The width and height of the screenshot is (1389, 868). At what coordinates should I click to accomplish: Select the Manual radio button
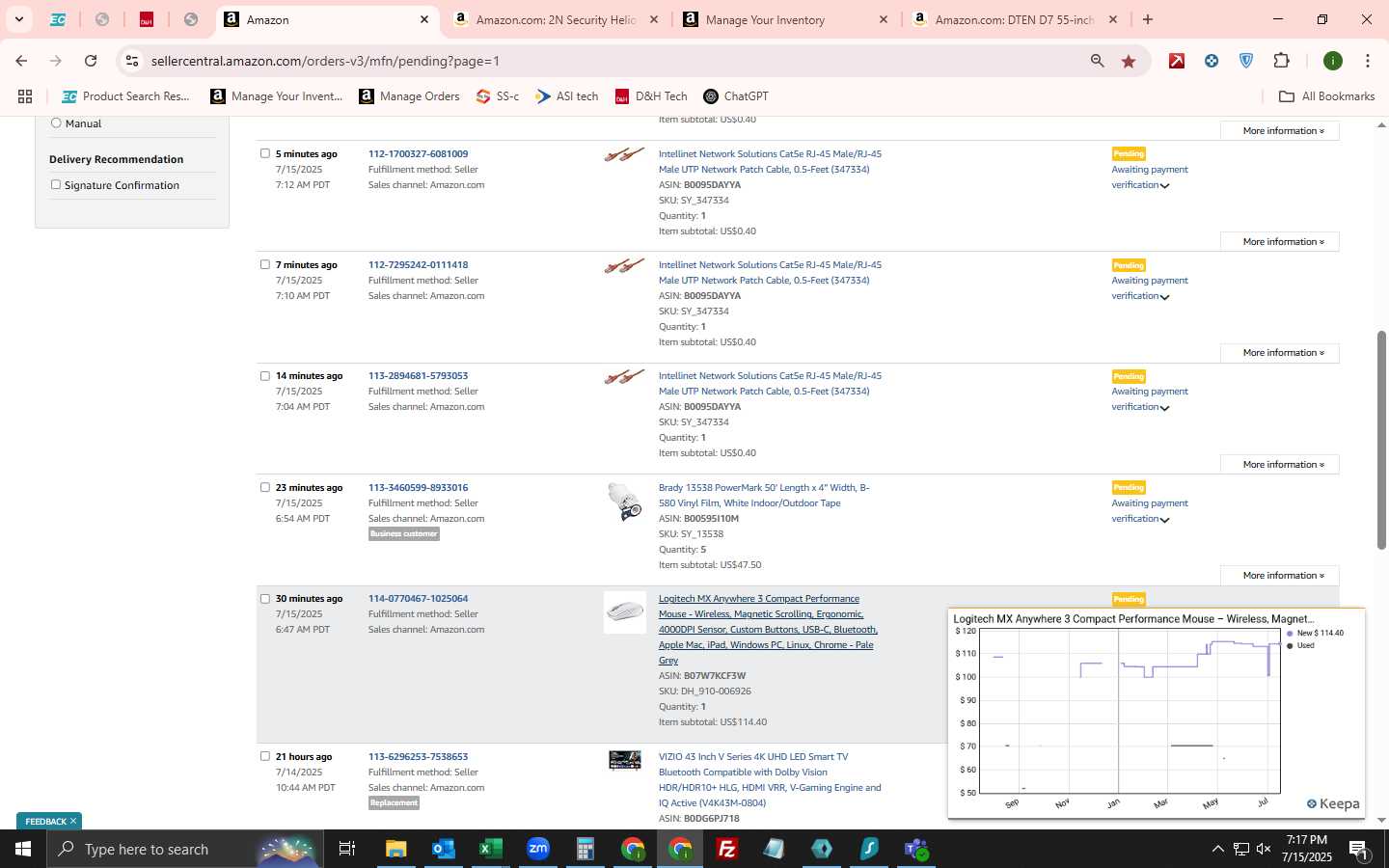(x=56, y=122)
